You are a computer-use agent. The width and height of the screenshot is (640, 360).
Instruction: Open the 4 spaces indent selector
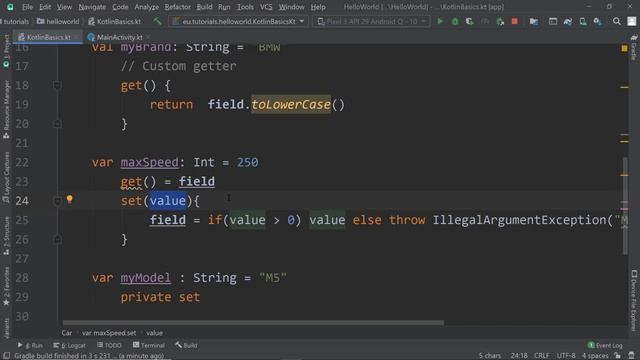coord(595,356)
